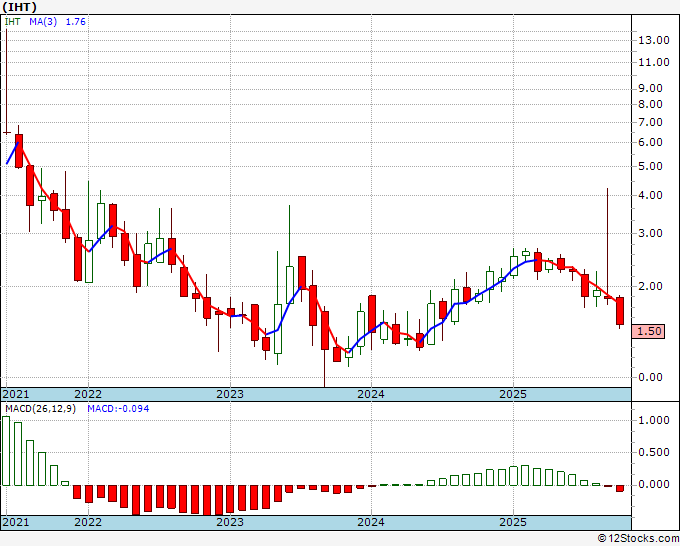Click the 1.76 moving average value
Viewport: 680px width, 546px height.
click(75, 22)
